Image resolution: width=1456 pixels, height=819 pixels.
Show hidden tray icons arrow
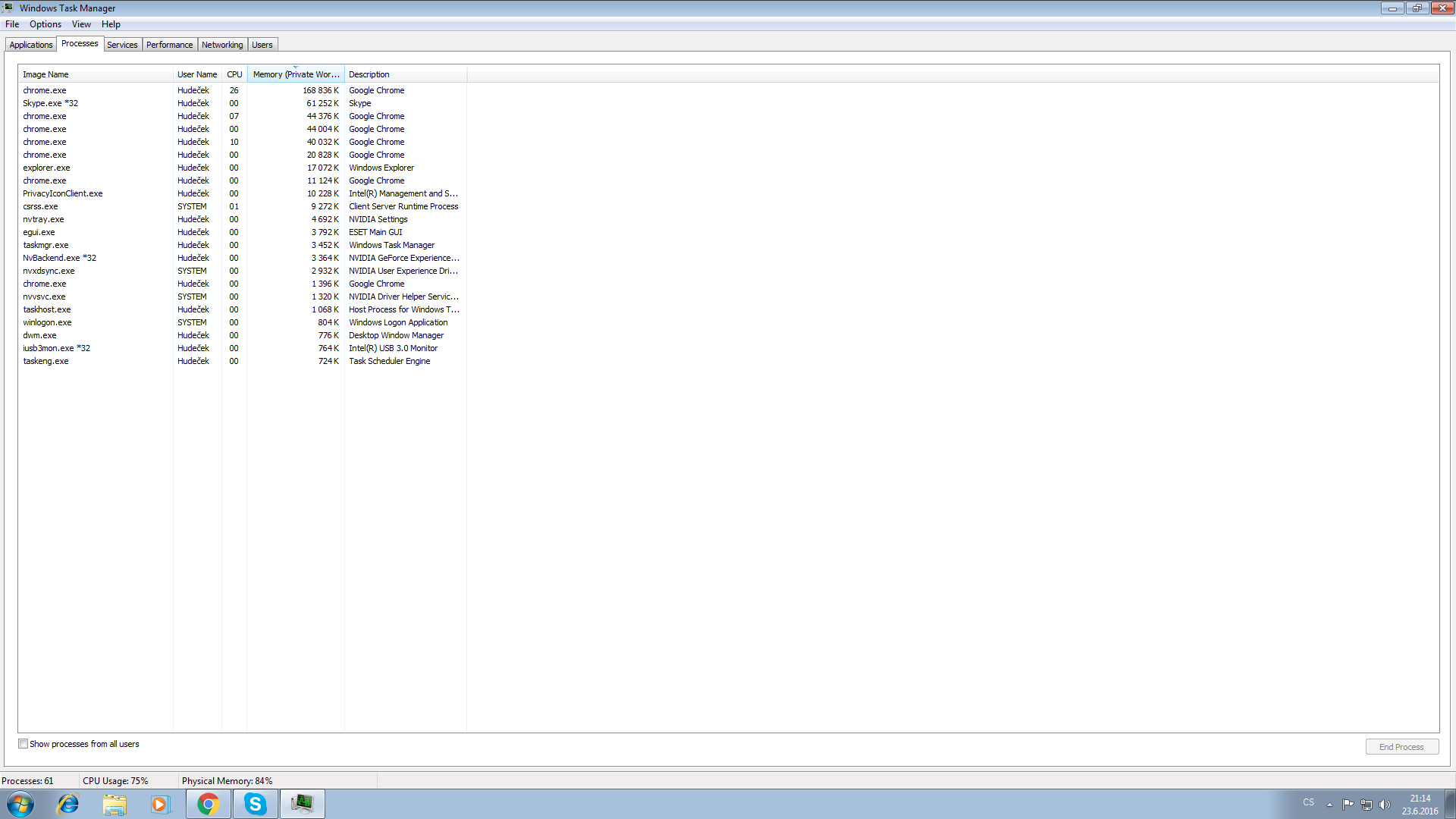[1329, 805]
